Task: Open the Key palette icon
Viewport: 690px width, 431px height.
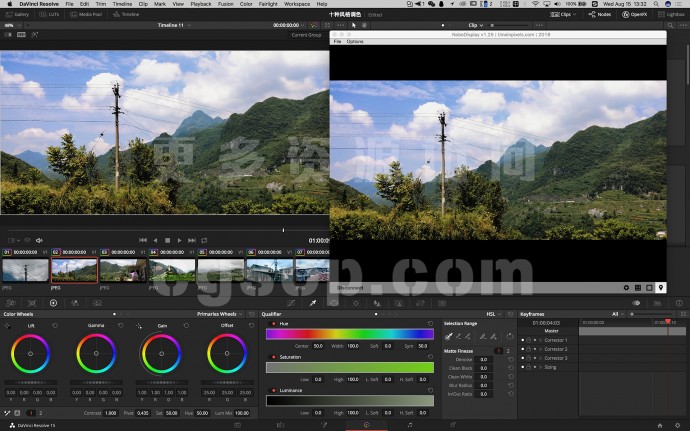Action: (x=399, y=303)
